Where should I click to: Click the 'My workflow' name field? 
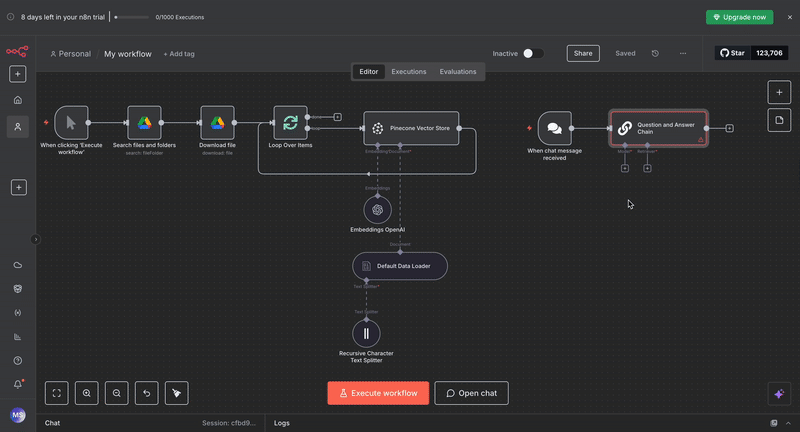(x=128, y=54)
